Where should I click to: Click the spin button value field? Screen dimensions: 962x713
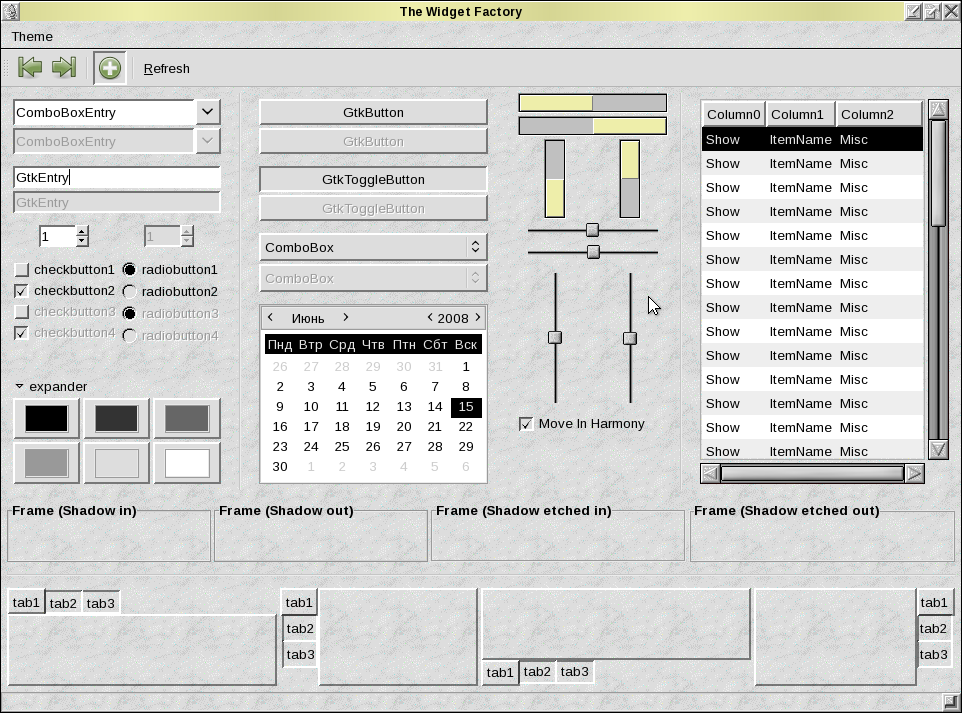pyautogui.click(x=58, y=236)
